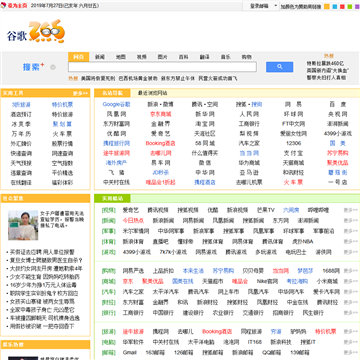360x360 pixels.
Task: Open the [银行] category label
Action: click(109, 313)
